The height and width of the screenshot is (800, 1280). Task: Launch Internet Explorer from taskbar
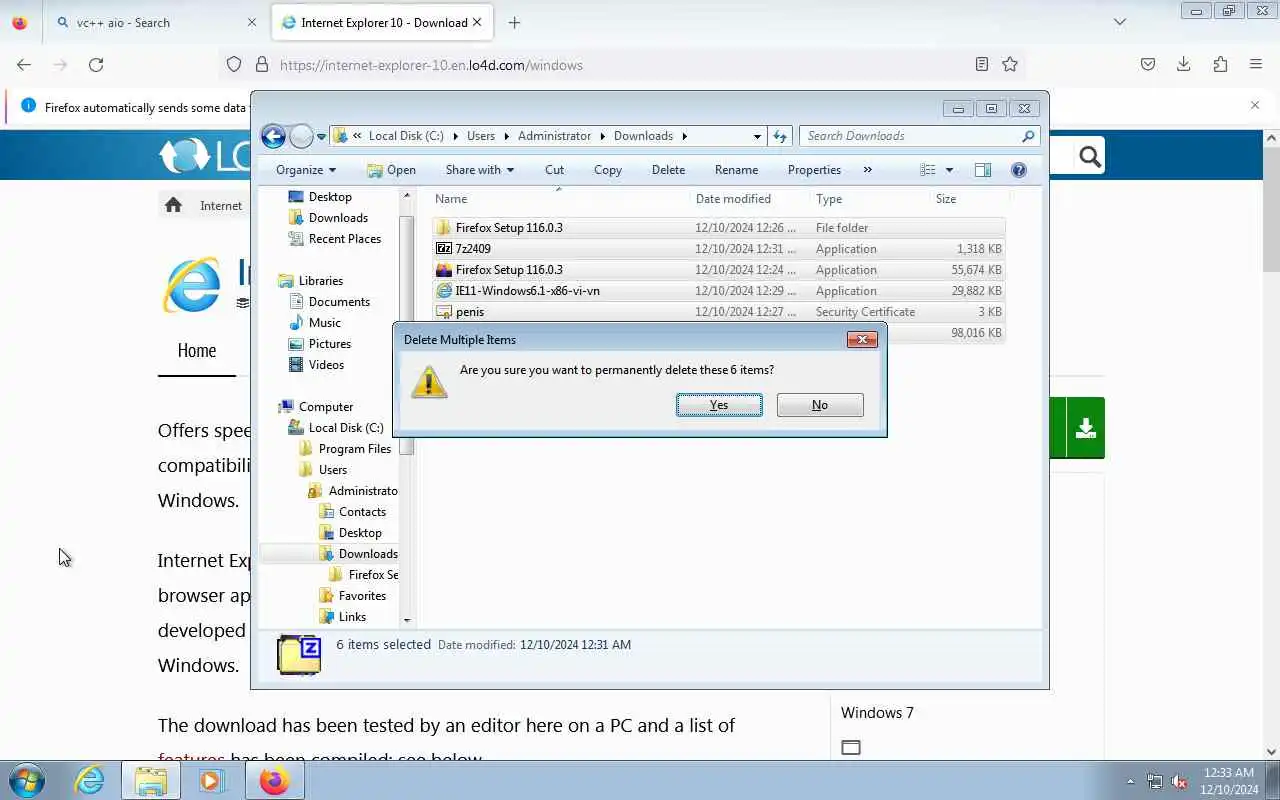tap(89, 780)
